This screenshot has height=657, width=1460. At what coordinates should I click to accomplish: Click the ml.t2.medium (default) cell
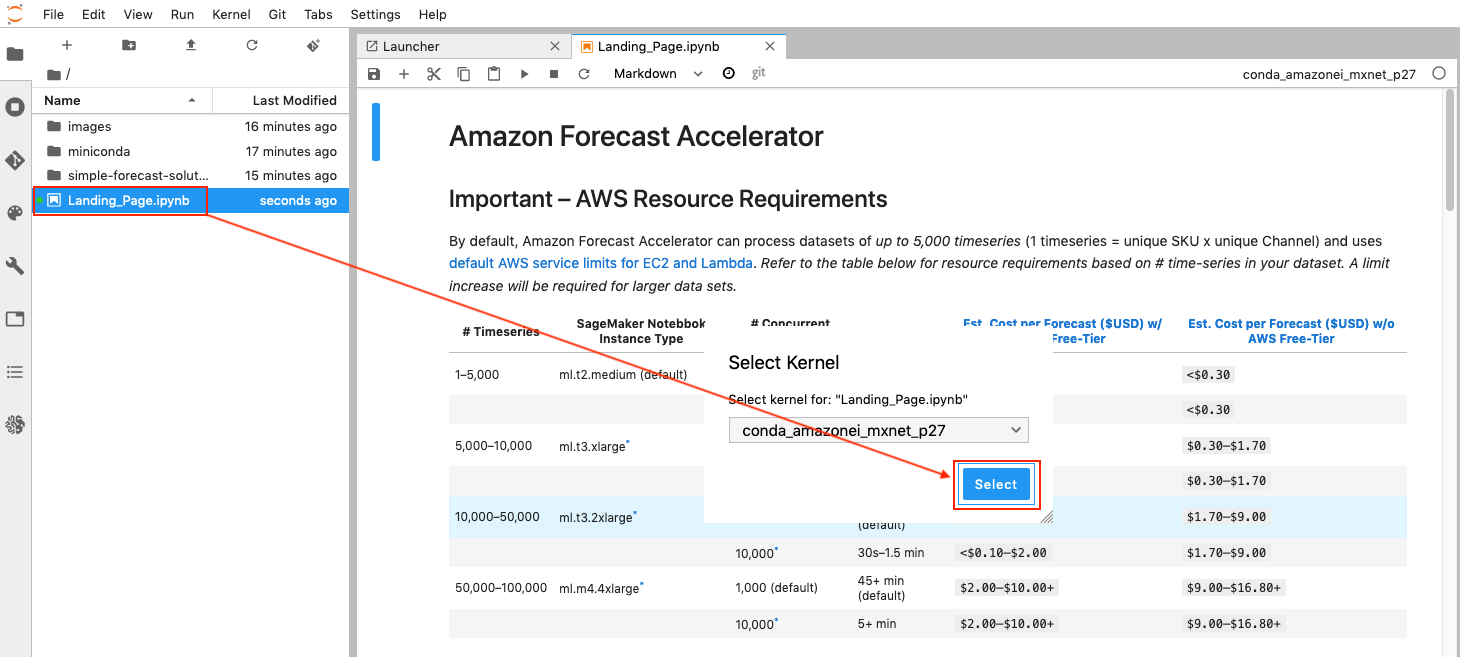coord(623,375)
